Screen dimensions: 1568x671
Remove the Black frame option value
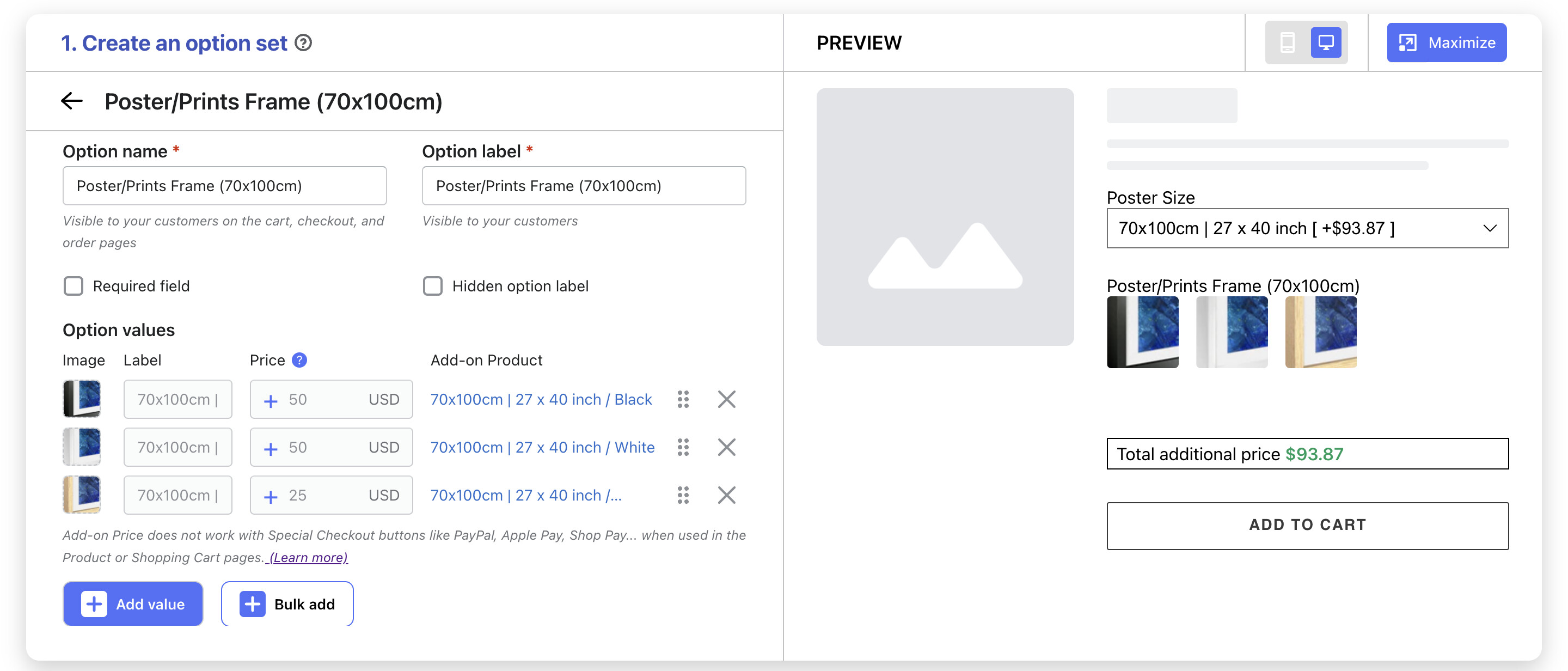point(726,399)
